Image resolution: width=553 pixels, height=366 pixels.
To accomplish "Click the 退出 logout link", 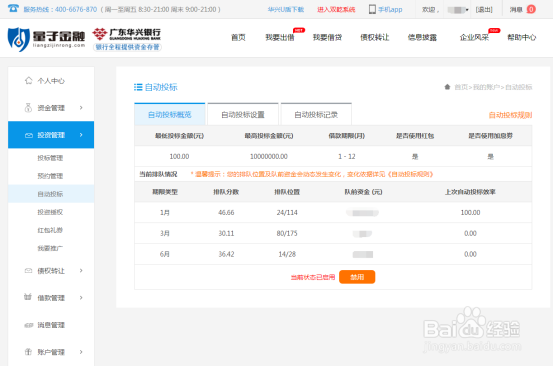I will coord(484,10).
